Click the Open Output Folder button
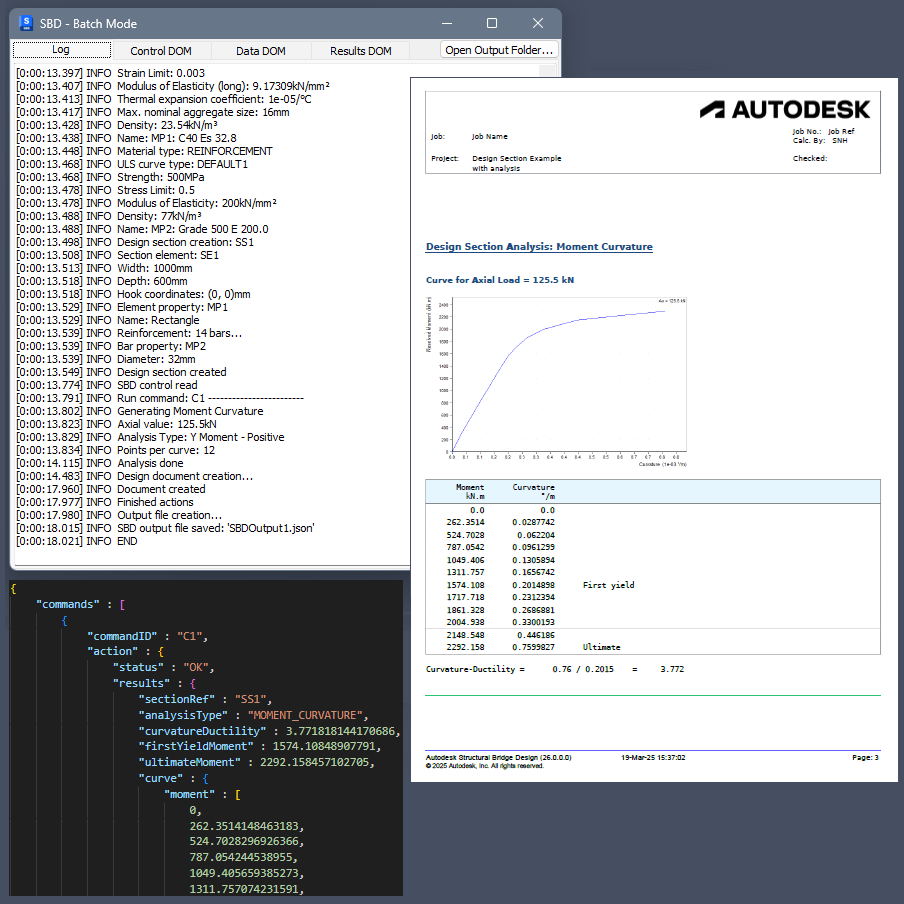Viewport: 904px width, 904px height. pyautogui.click(x=499, y=50)
